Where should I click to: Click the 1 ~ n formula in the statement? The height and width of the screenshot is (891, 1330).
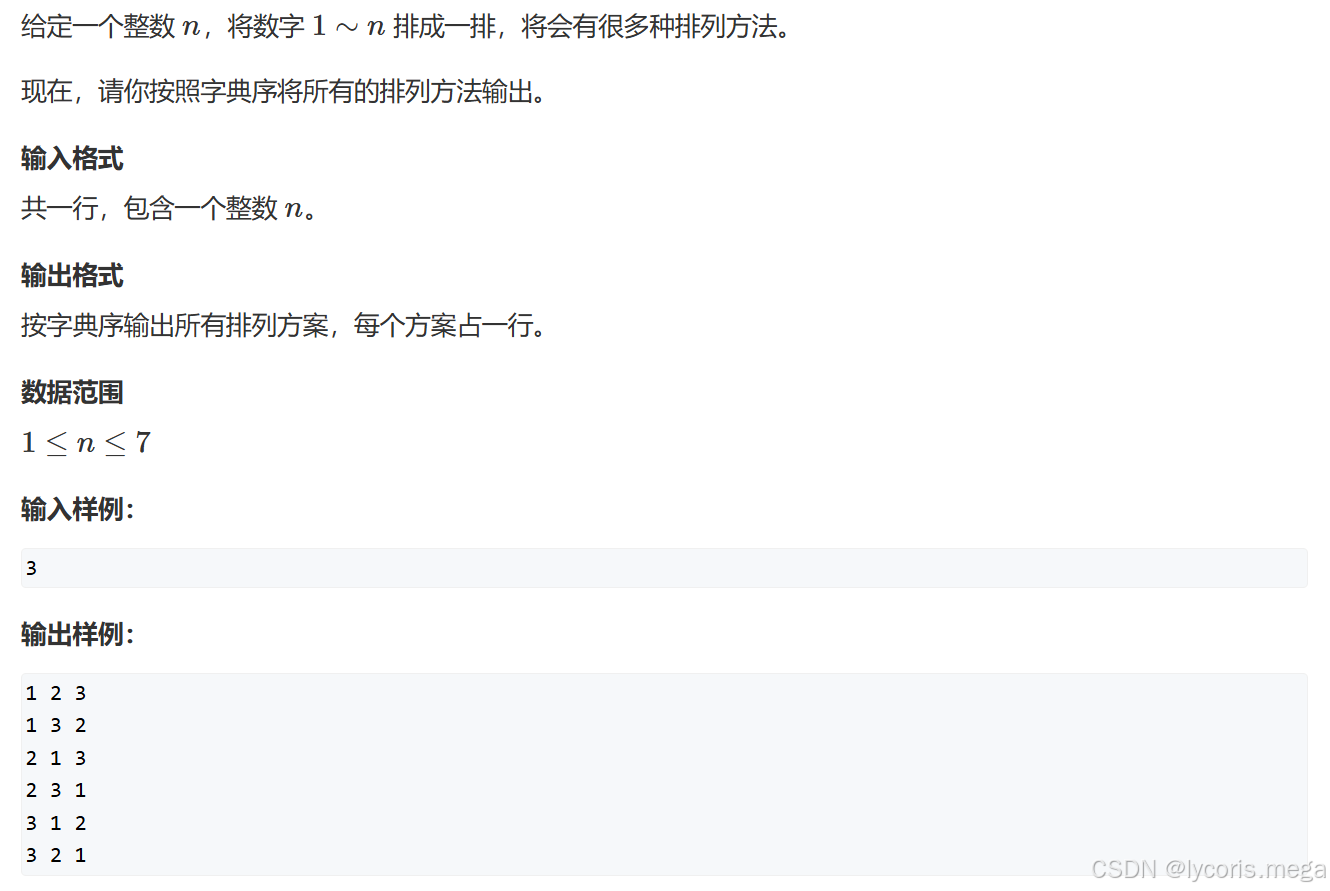[348, 27]
